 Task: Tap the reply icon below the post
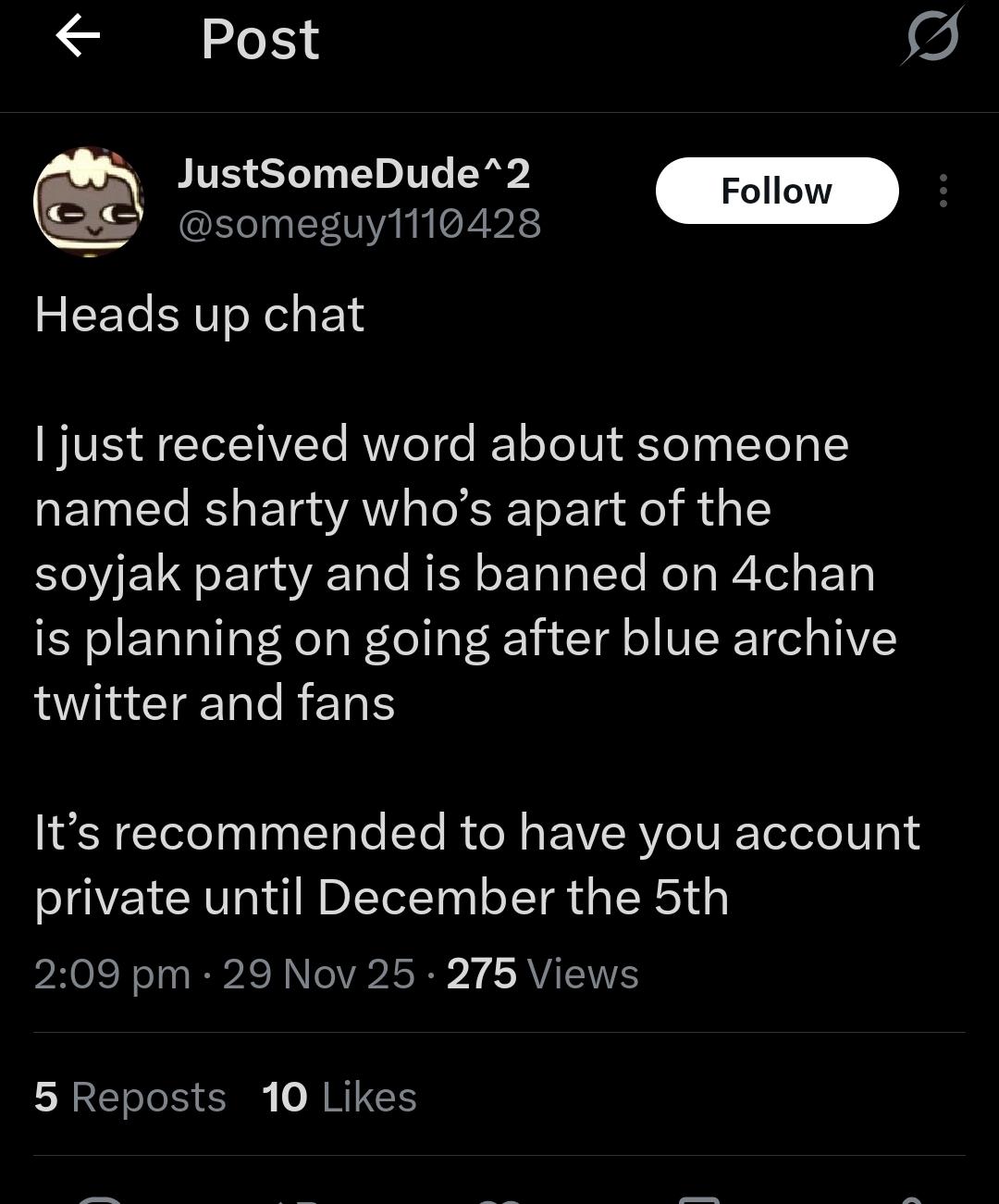(x=100, y=1199)
